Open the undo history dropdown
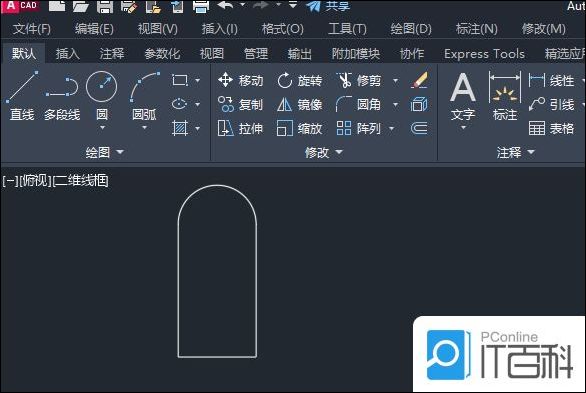 click(x=242, y=5)
